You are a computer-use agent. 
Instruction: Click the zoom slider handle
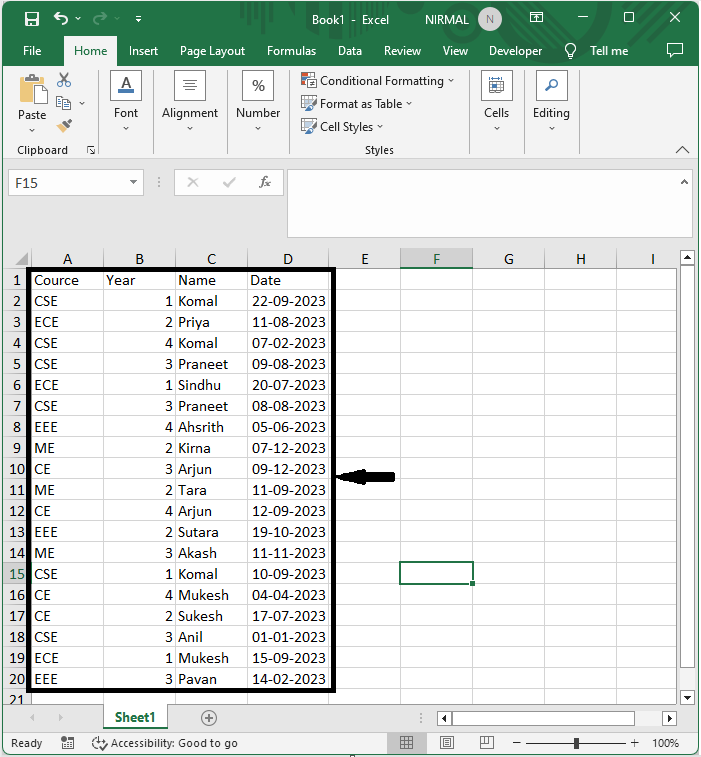576,743
